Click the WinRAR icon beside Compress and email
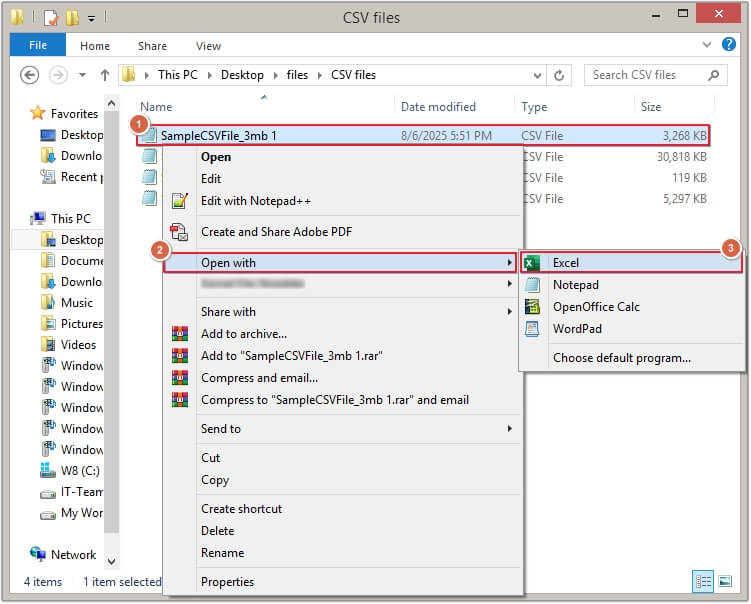 click(180, 378)
